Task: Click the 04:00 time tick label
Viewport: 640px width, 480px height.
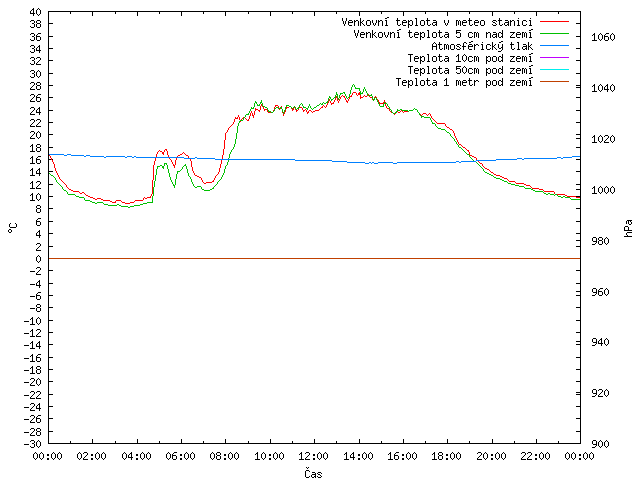Action: [x=136, y=456]
